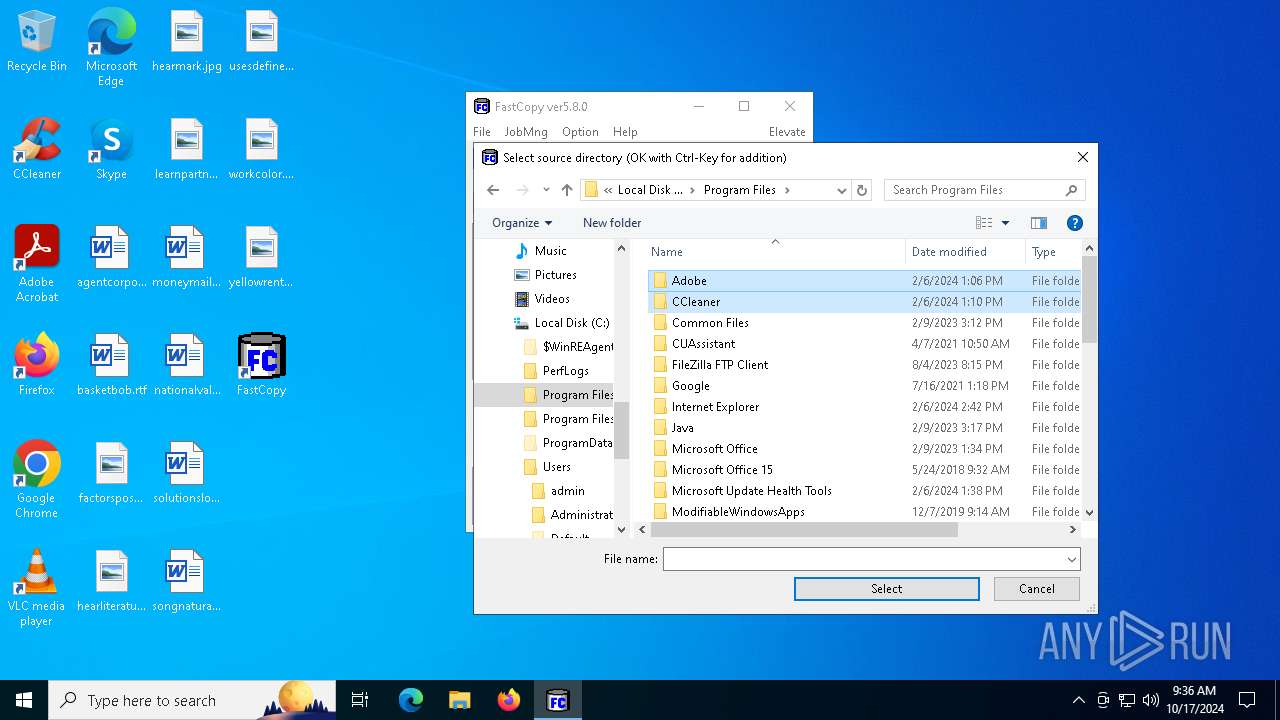Open VLC media player shortcut

coord(37,588)
